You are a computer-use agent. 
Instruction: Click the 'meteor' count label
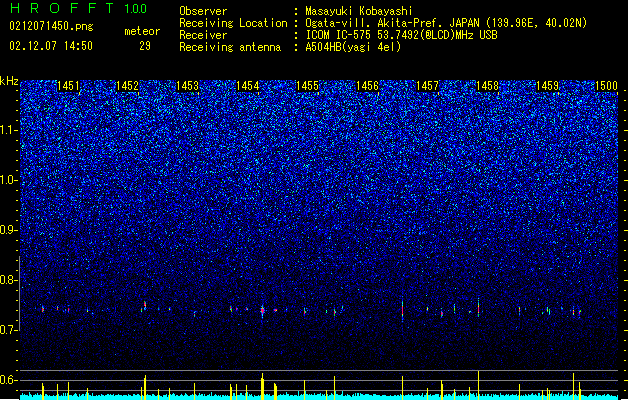coord(142,31)
